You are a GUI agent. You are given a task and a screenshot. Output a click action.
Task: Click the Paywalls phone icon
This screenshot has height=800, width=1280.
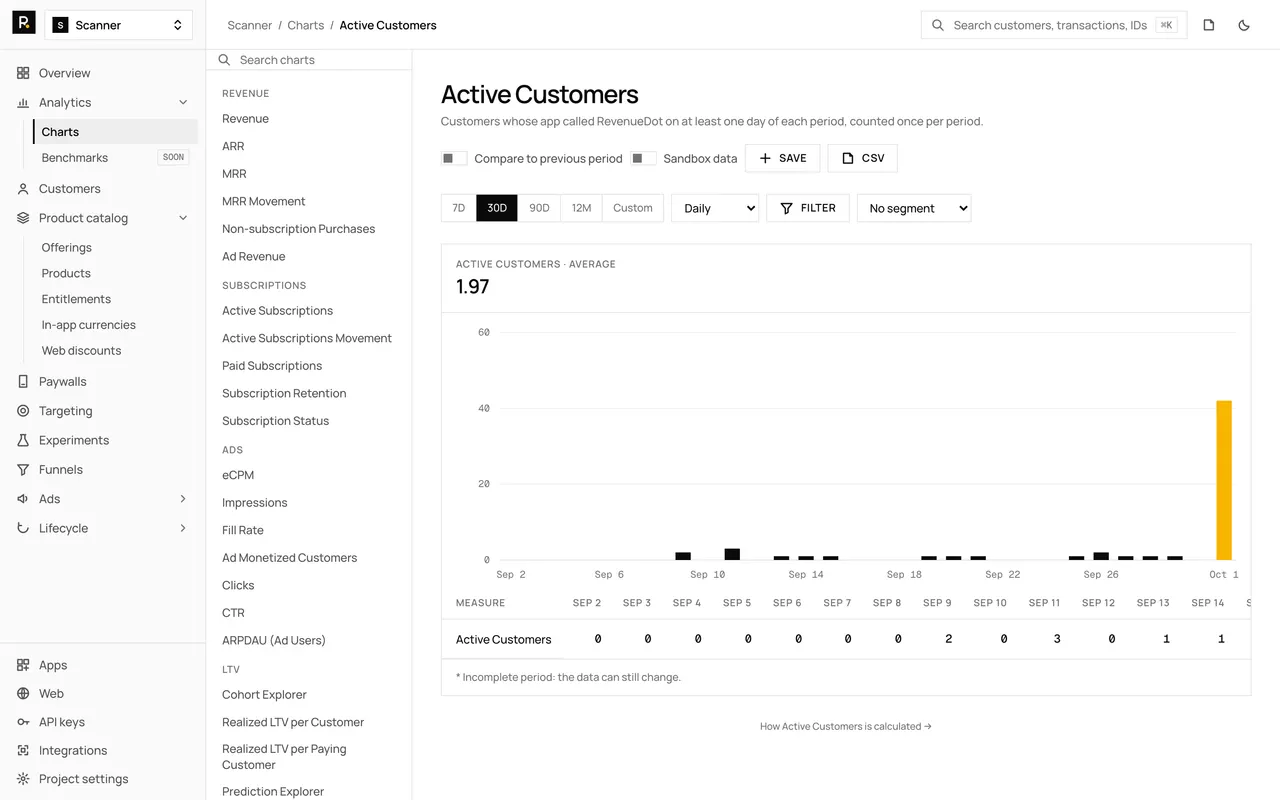pos(23,381)
